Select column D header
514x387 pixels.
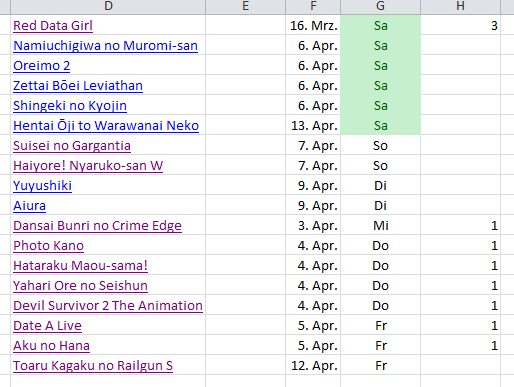coord(108,7)
